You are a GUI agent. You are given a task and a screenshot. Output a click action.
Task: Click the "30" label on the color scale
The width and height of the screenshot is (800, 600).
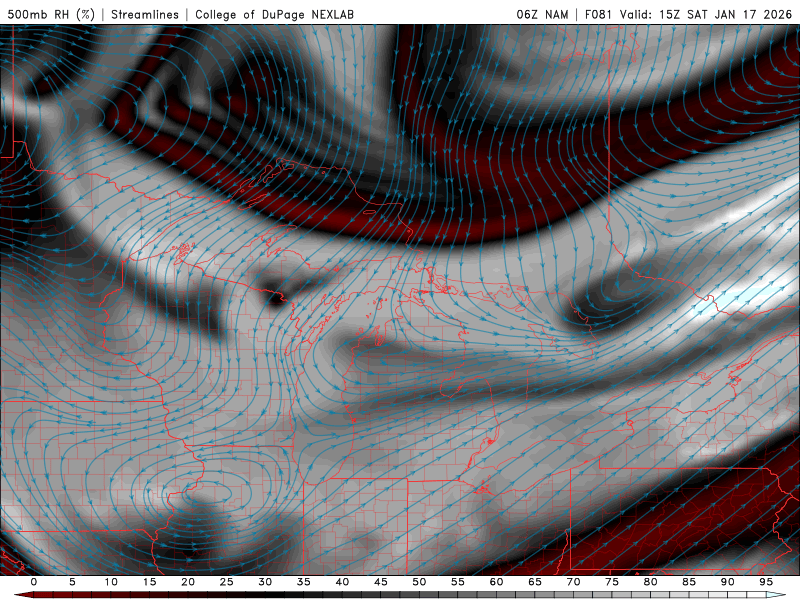tap(265, 582)
